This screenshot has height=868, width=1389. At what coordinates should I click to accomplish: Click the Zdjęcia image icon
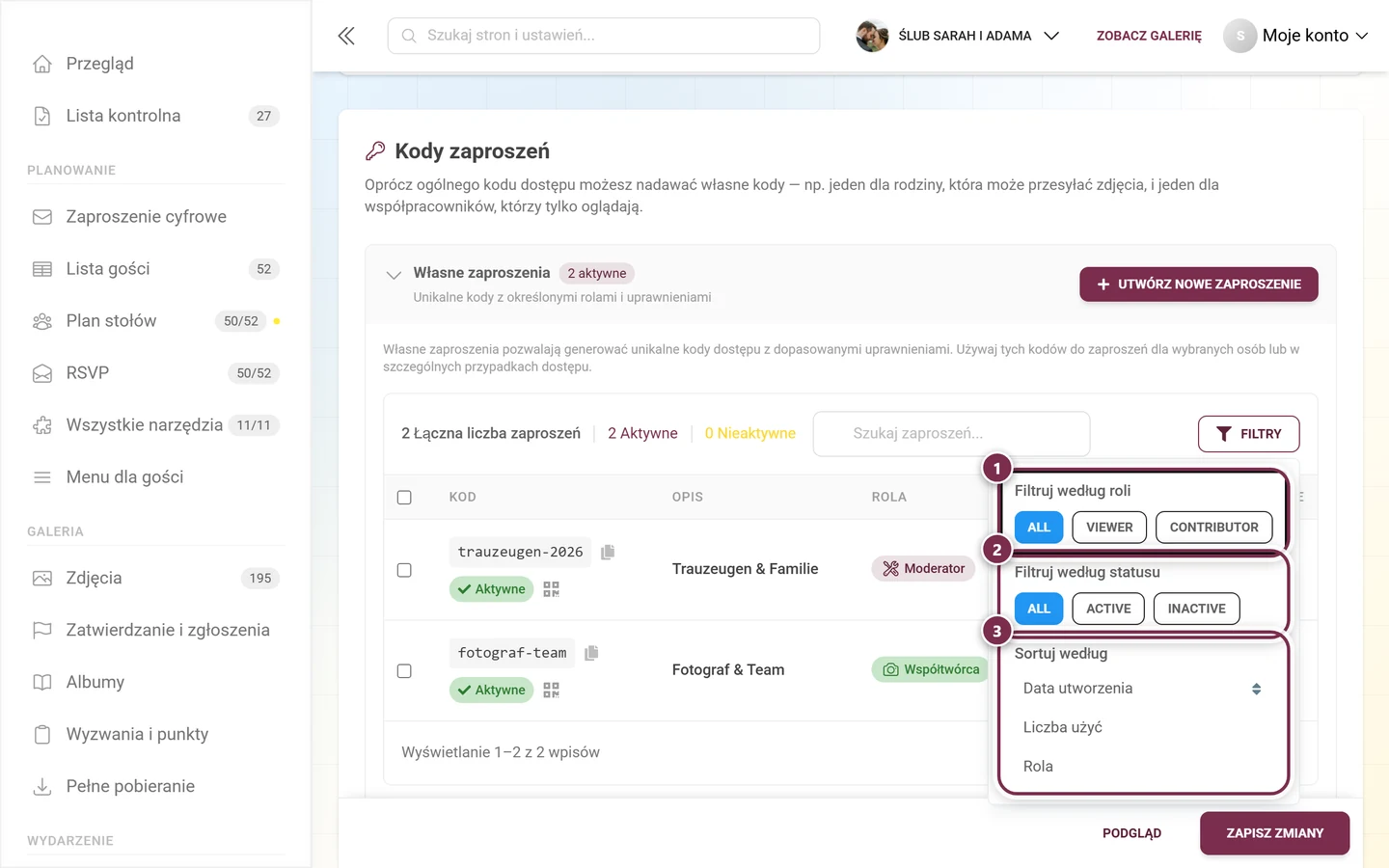[42, 579]
